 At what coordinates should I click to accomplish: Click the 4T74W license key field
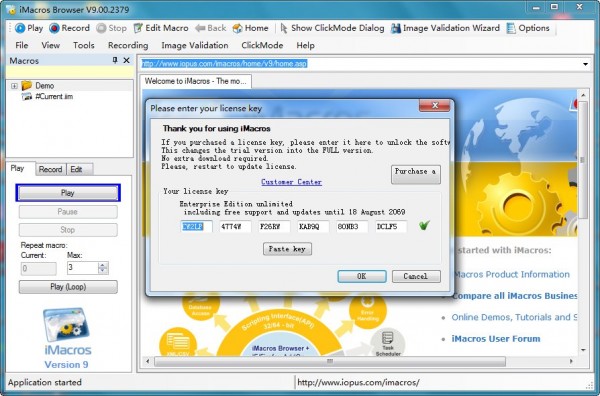(x=235, y=227)
